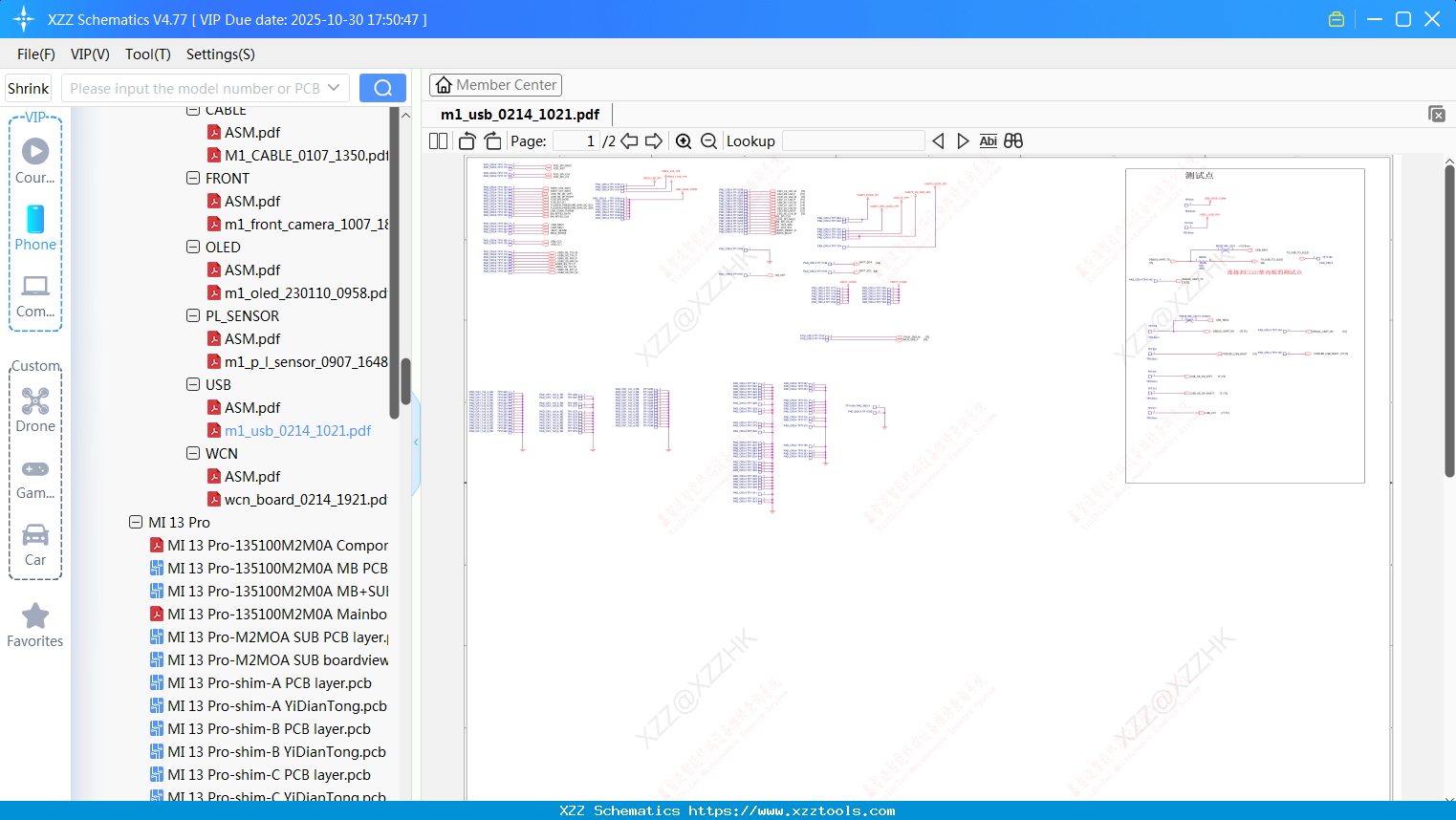Image resolution: width=1456 pixels, height=820 pixels.
Task: Open the Settings(S) menu
Action: click(x=221, y=54)
